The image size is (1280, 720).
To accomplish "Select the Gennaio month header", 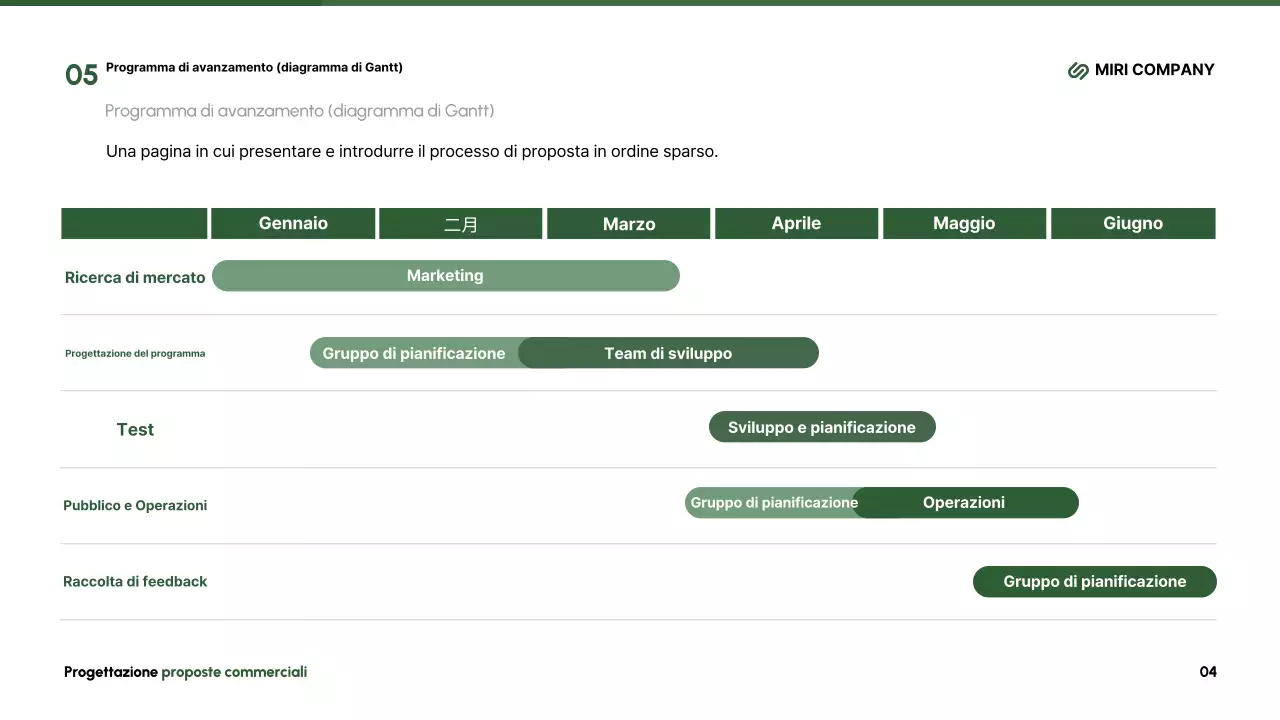I will click(x=293, y=223).
